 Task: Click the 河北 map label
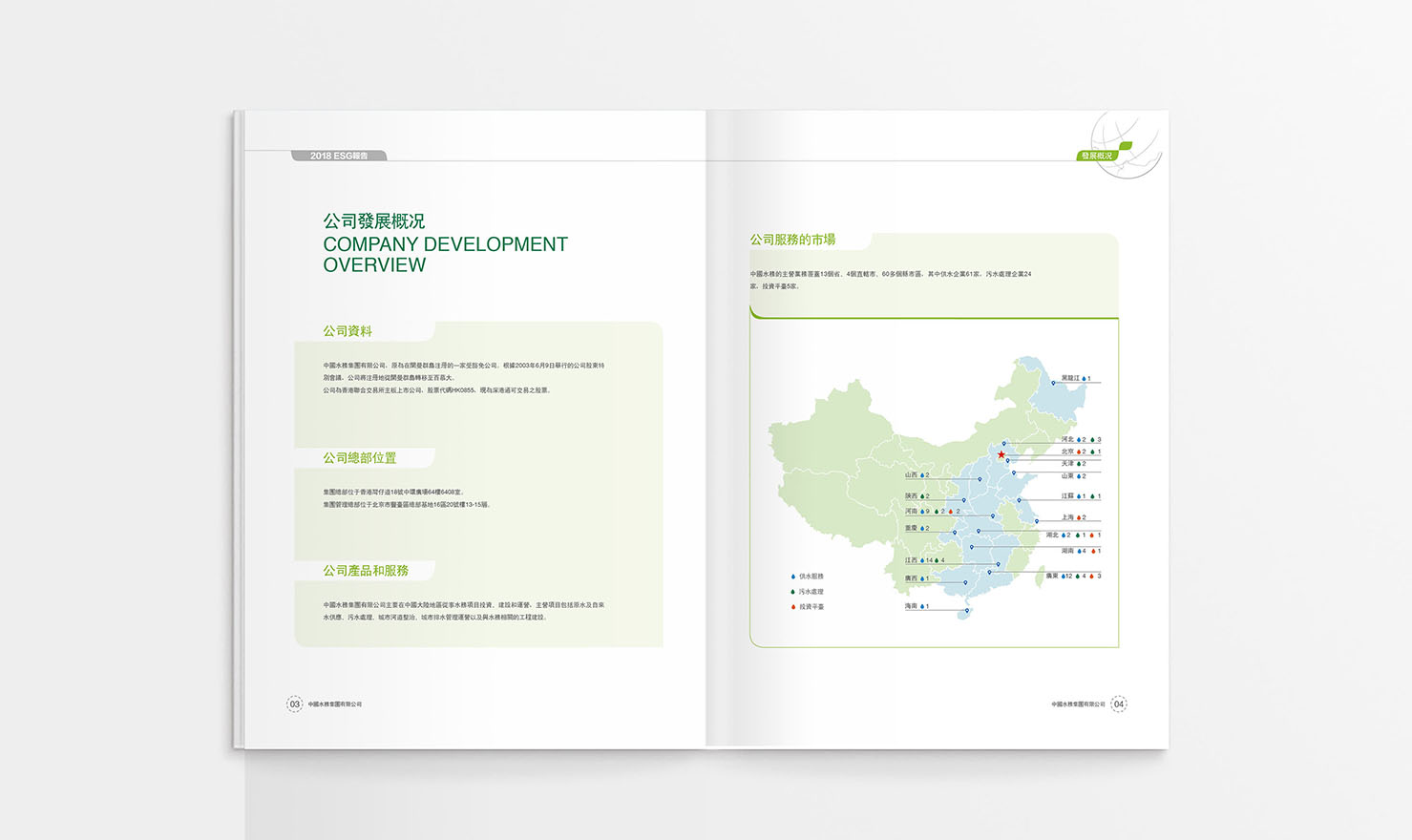click(1067, 440)
